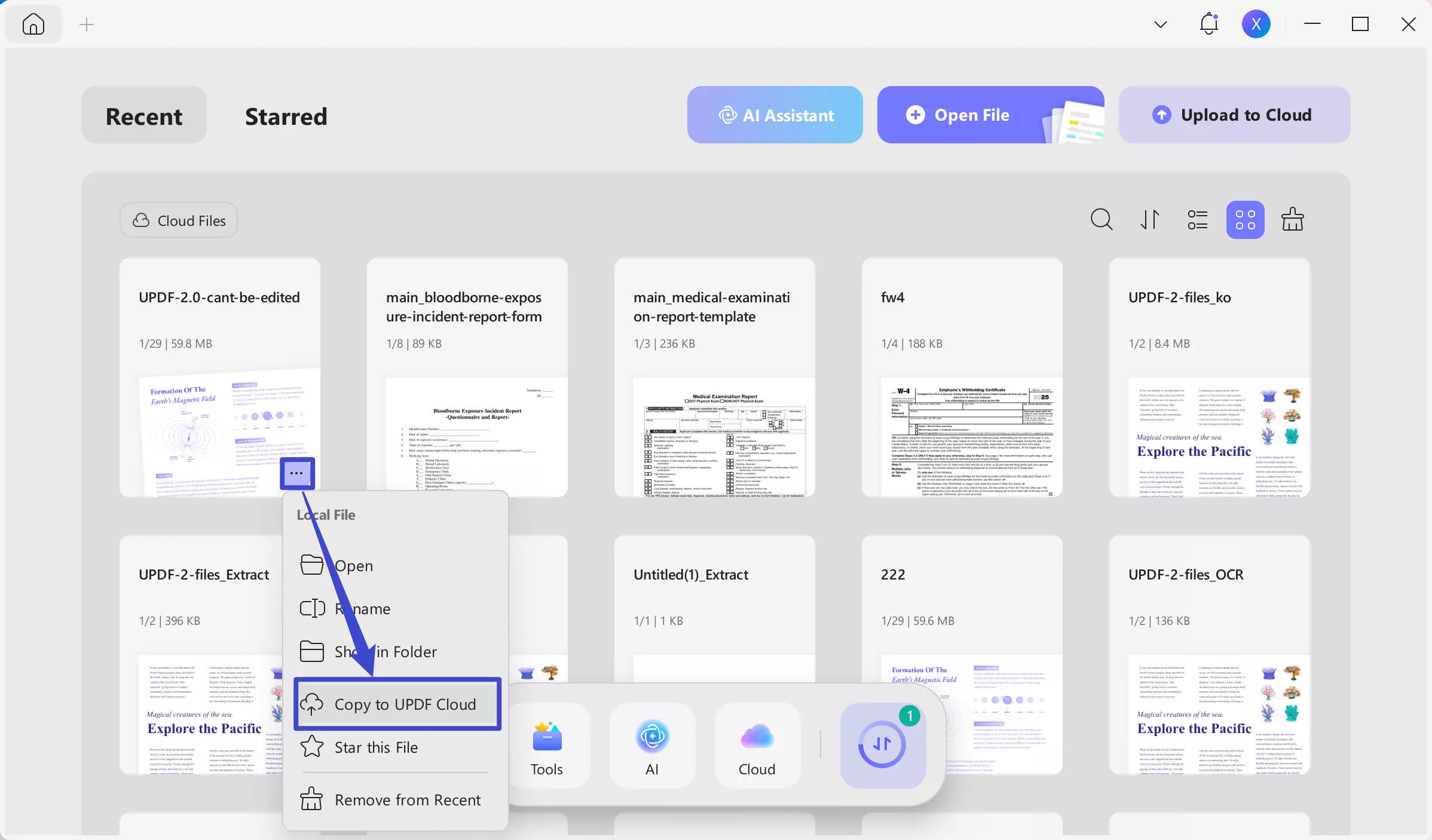The image size is (1432, 840).
Task: Open the fw4 file thumbnail
Action: point(962,436)
